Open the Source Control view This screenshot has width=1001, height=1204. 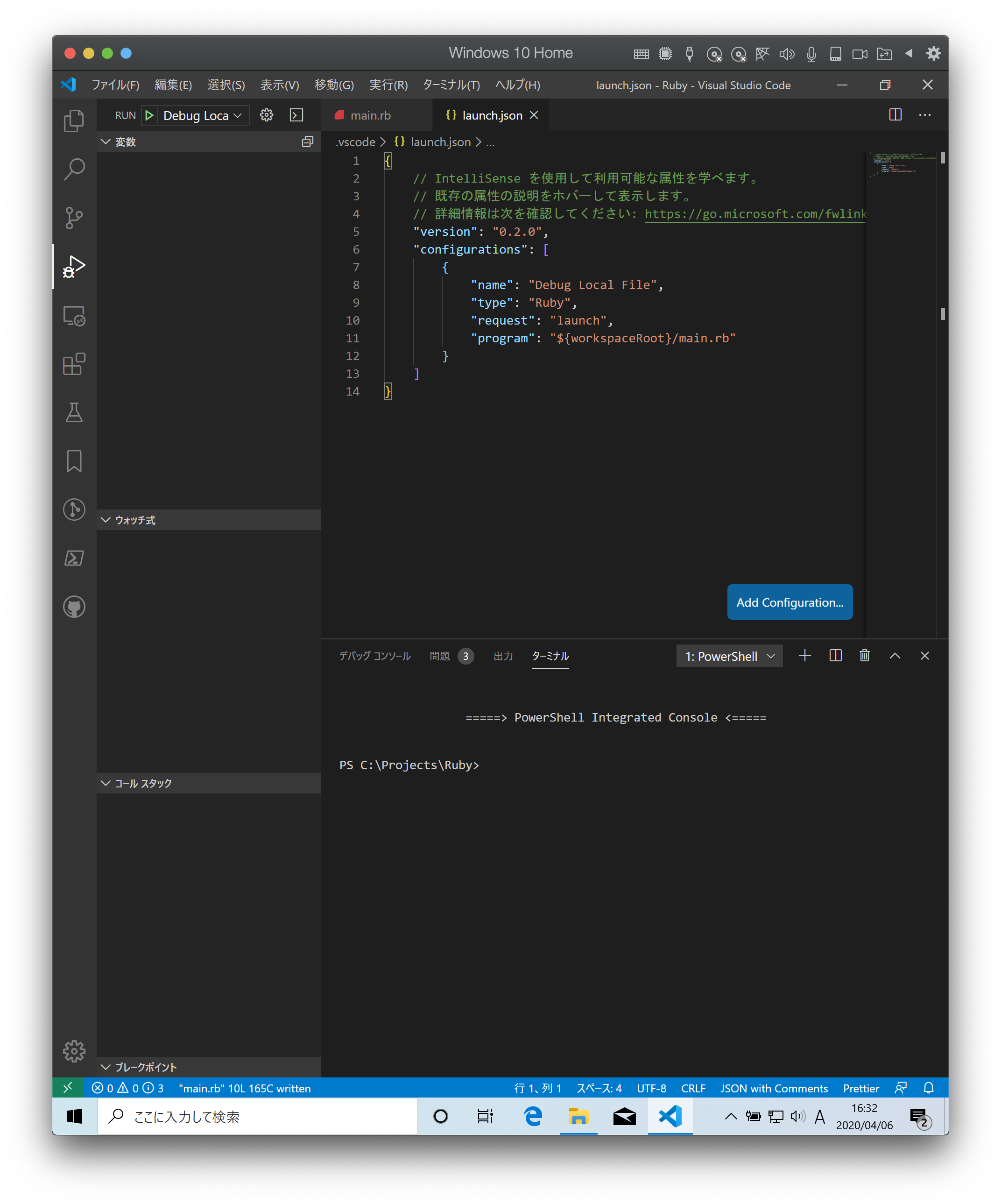tap(74, 218)
